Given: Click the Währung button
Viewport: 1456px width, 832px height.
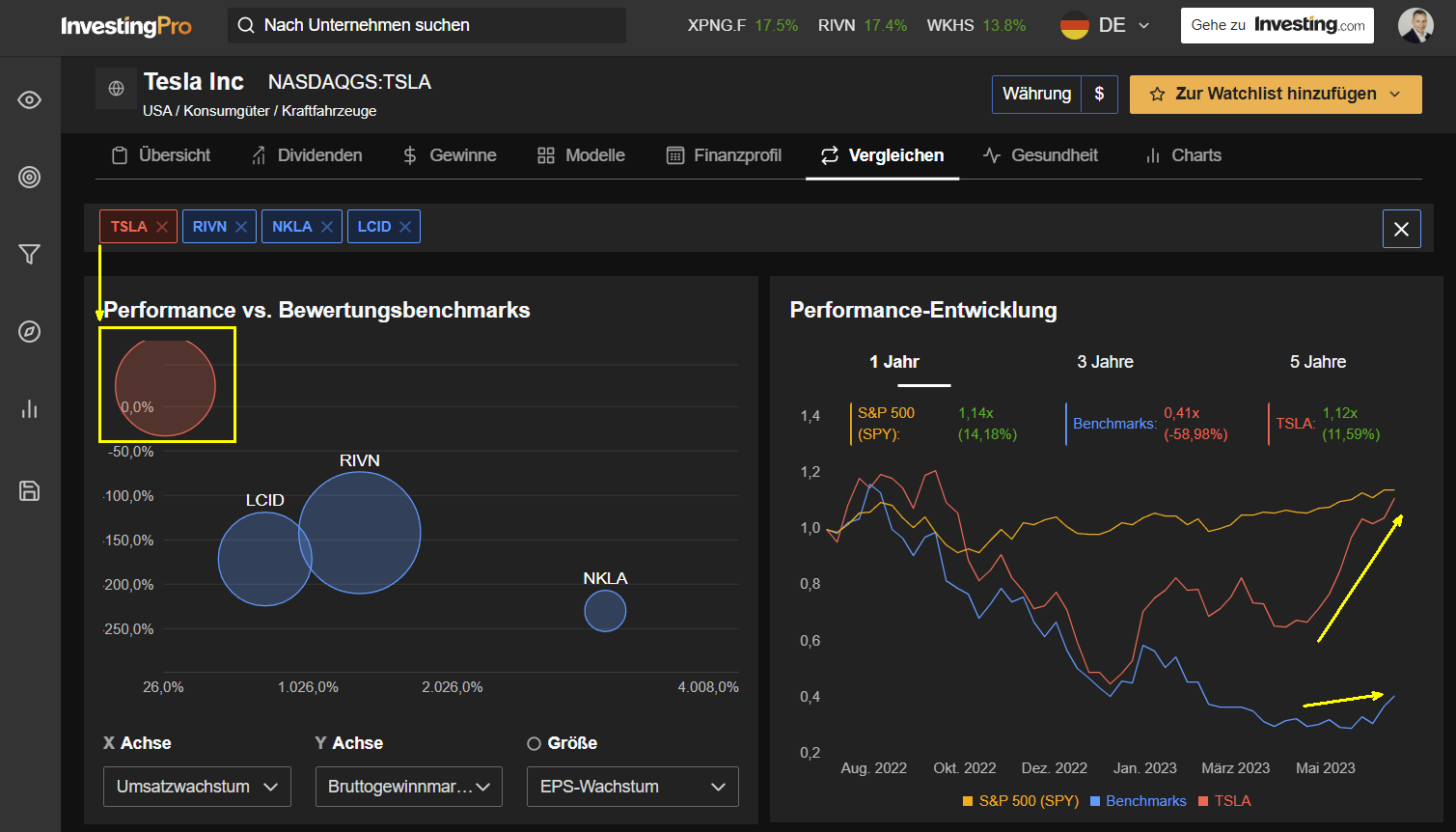Looking at the screenshot, I should pos(1036,94).
